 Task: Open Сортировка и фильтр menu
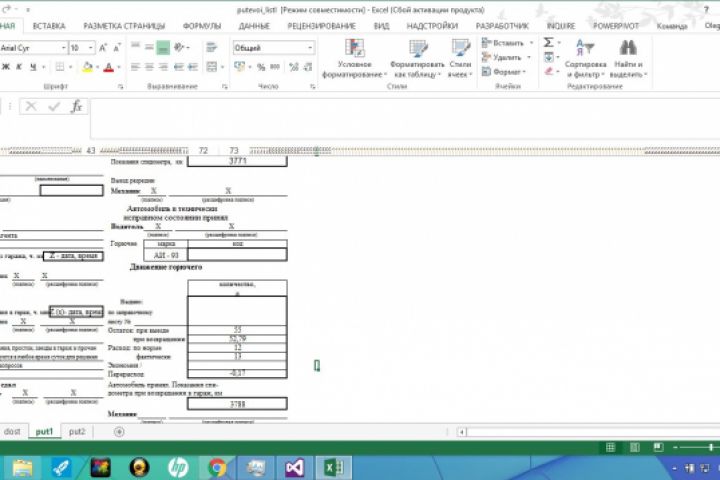click(x=585, y=58)
